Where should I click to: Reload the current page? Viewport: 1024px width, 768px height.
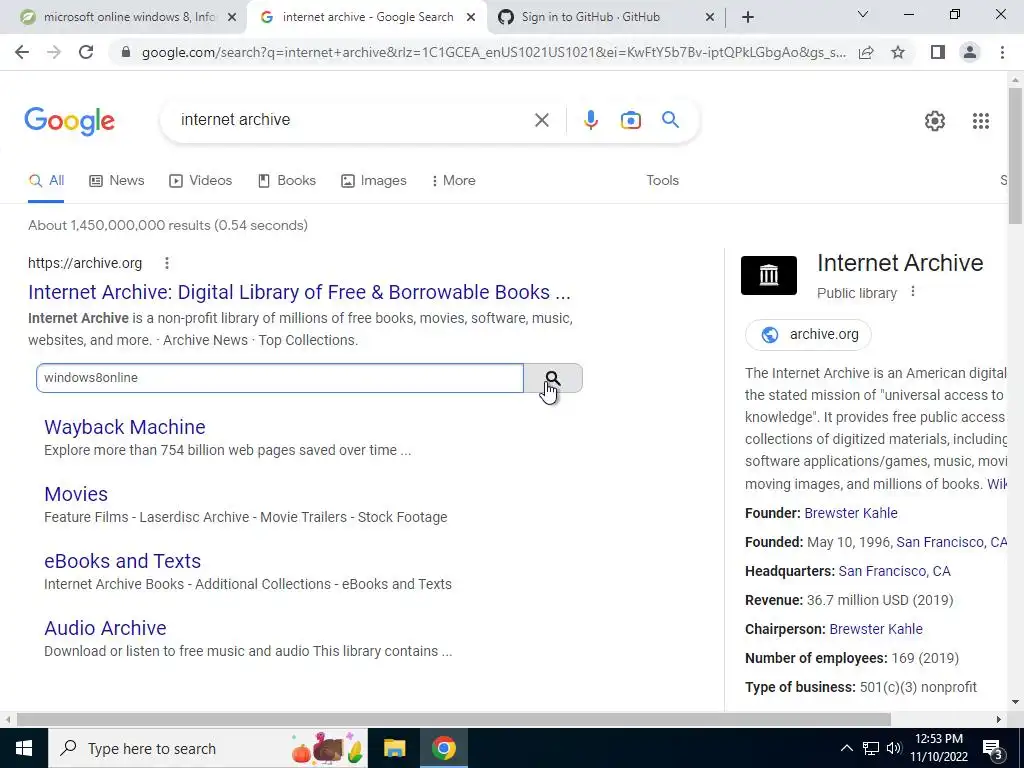[86, 52]
